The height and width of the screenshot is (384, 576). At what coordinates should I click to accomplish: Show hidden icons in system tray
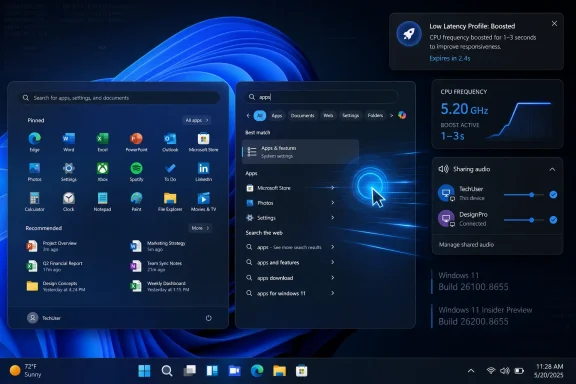(x=471, y=371)
